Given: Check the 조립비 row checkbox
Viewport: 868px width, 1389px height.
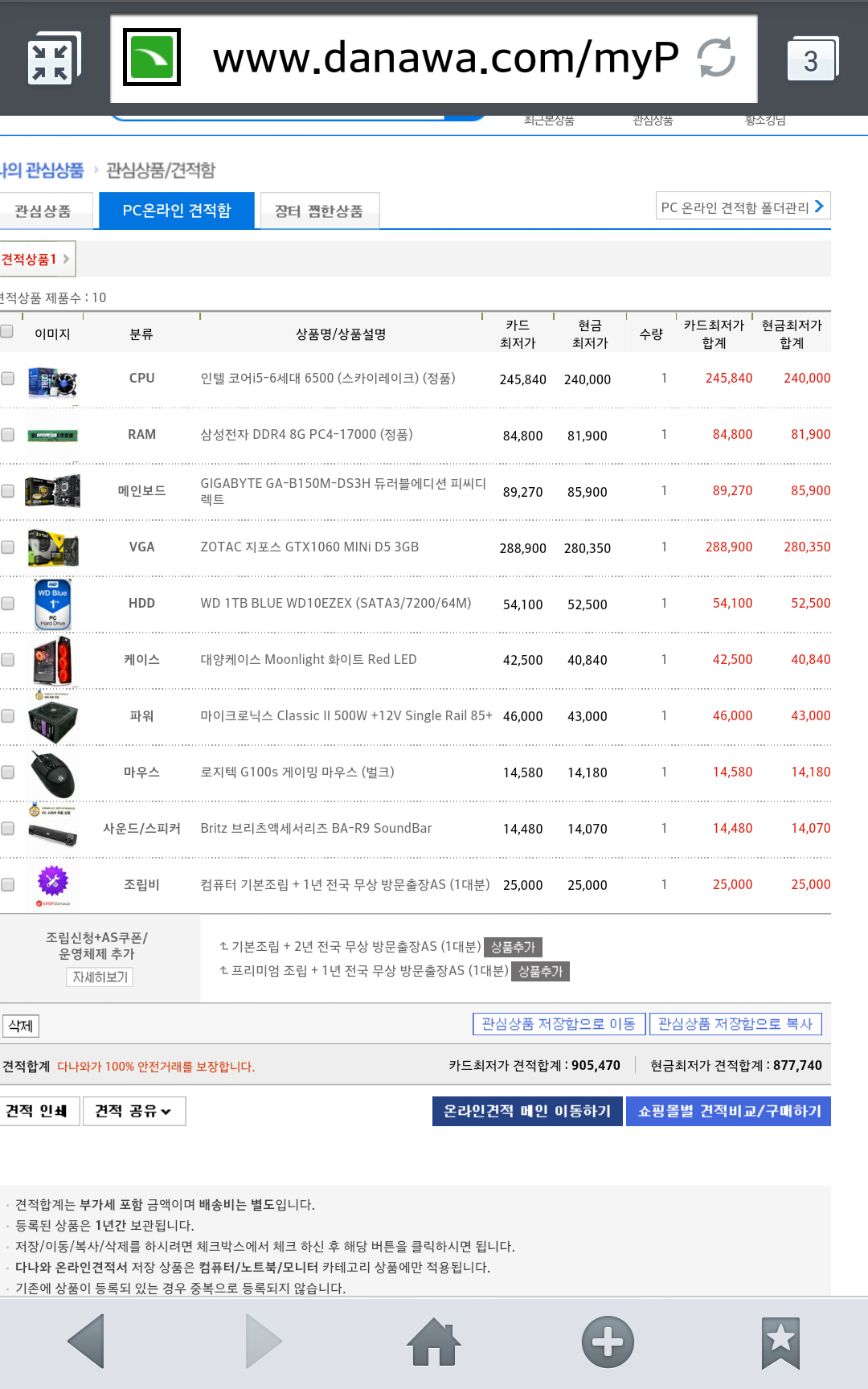Looking at the screenshot, I should click(x=7, y=884).
